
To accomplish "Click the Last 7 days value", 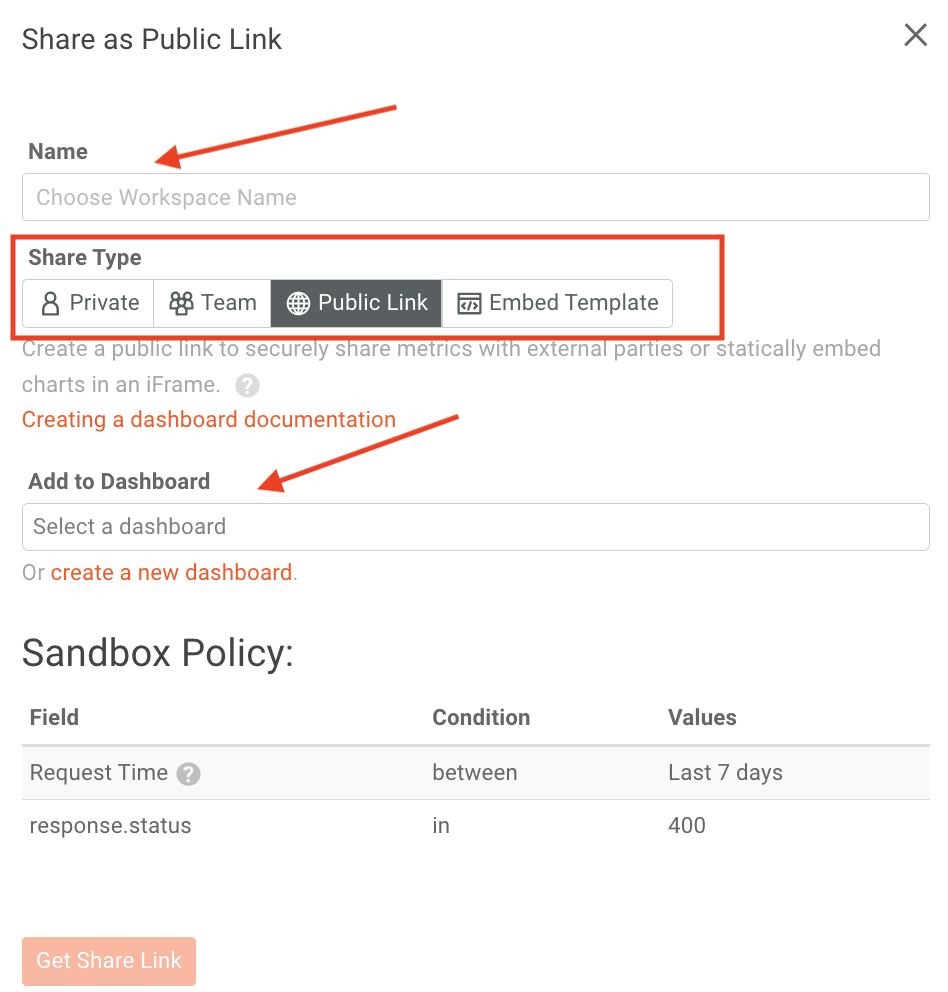I will [725, 773].
